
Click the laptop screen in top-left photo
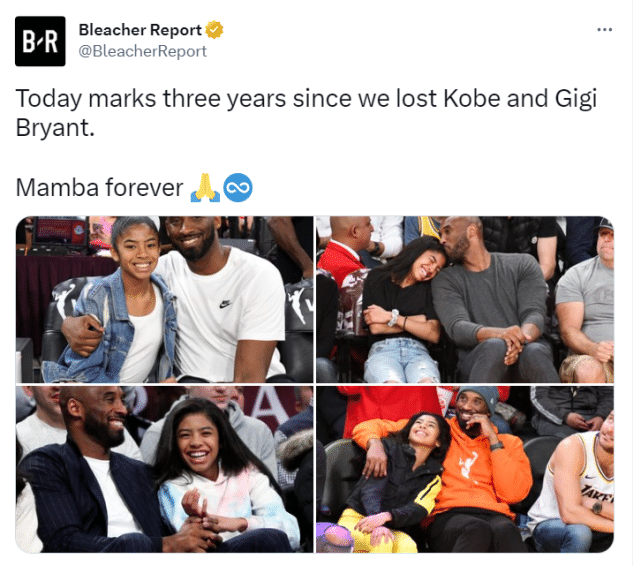[59, 230]
